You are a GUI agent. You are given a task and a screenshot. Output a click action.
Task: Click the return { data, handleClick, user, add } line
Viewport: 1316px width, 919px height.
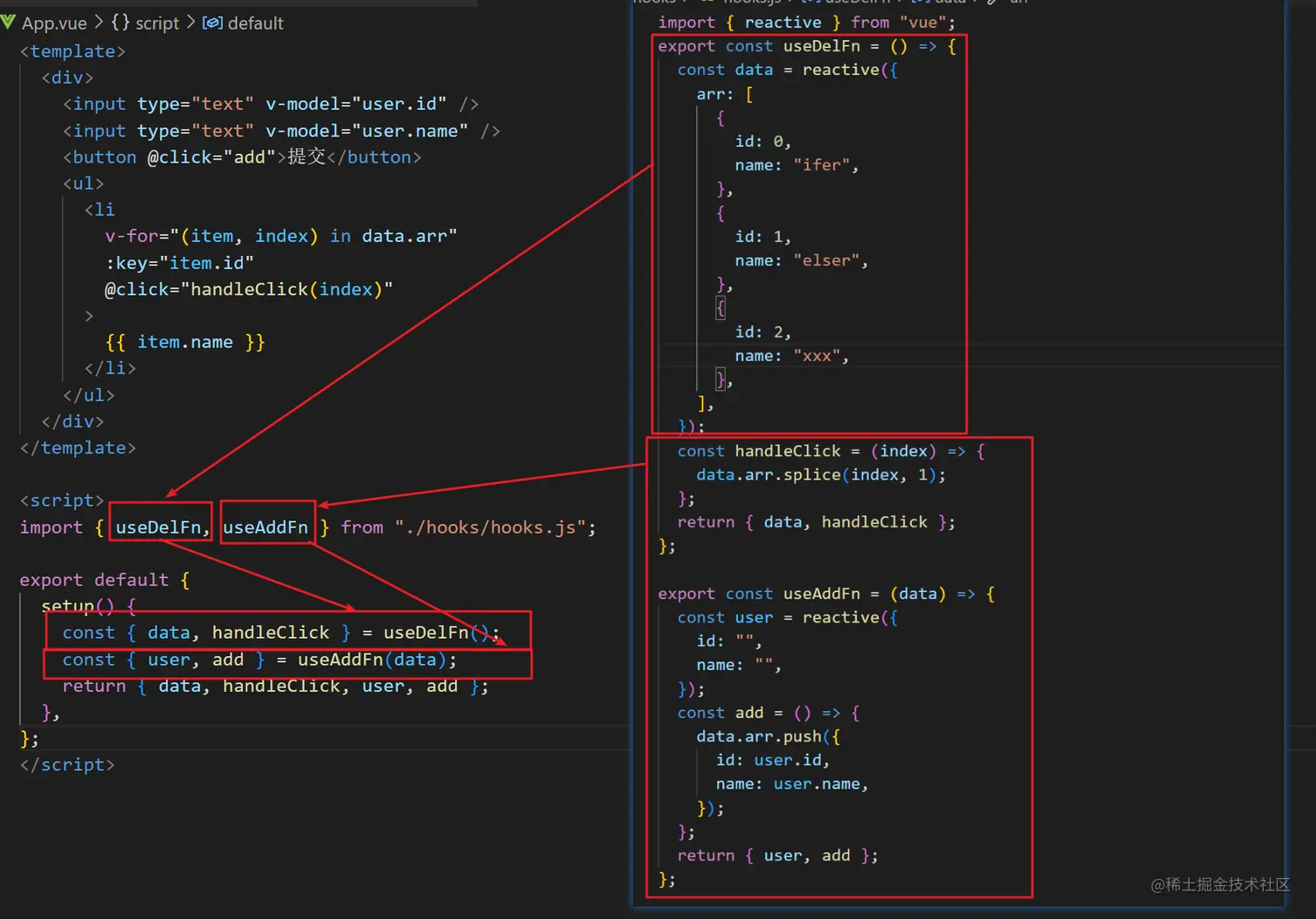click(x=275, y=686)
